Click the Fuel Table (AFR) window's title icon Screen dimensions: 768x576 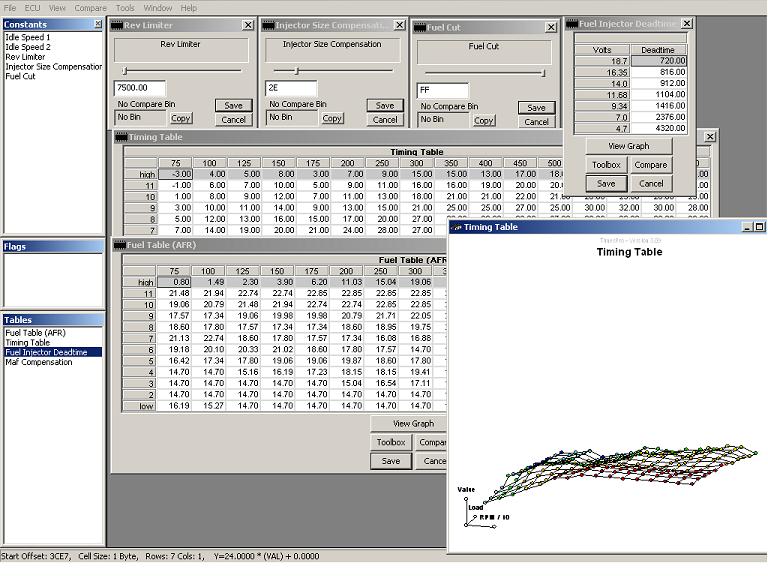point(118,244)
